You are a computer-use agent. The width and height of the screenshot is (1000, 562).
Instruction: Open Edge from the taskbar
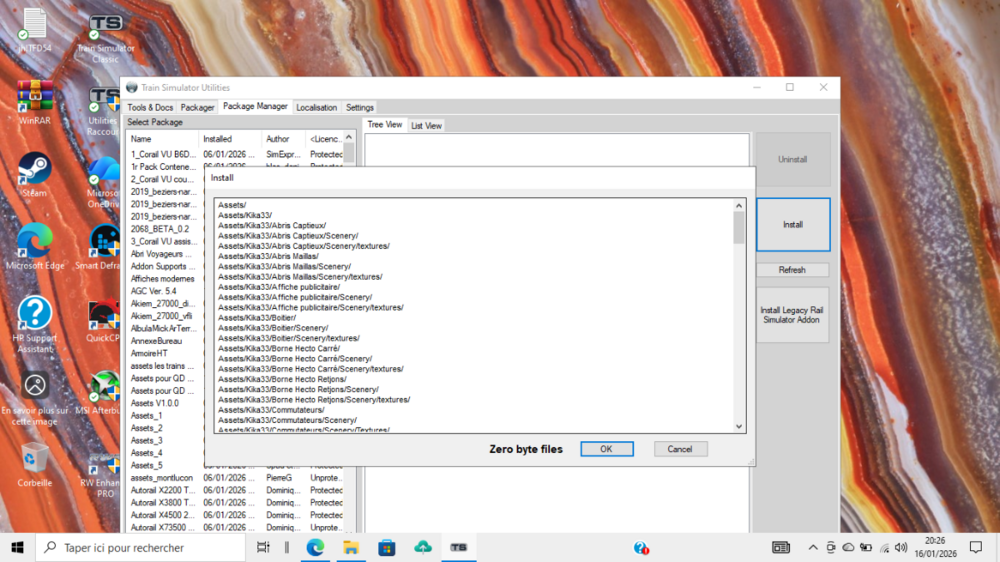pyautogui.click(x=315, y=547)
